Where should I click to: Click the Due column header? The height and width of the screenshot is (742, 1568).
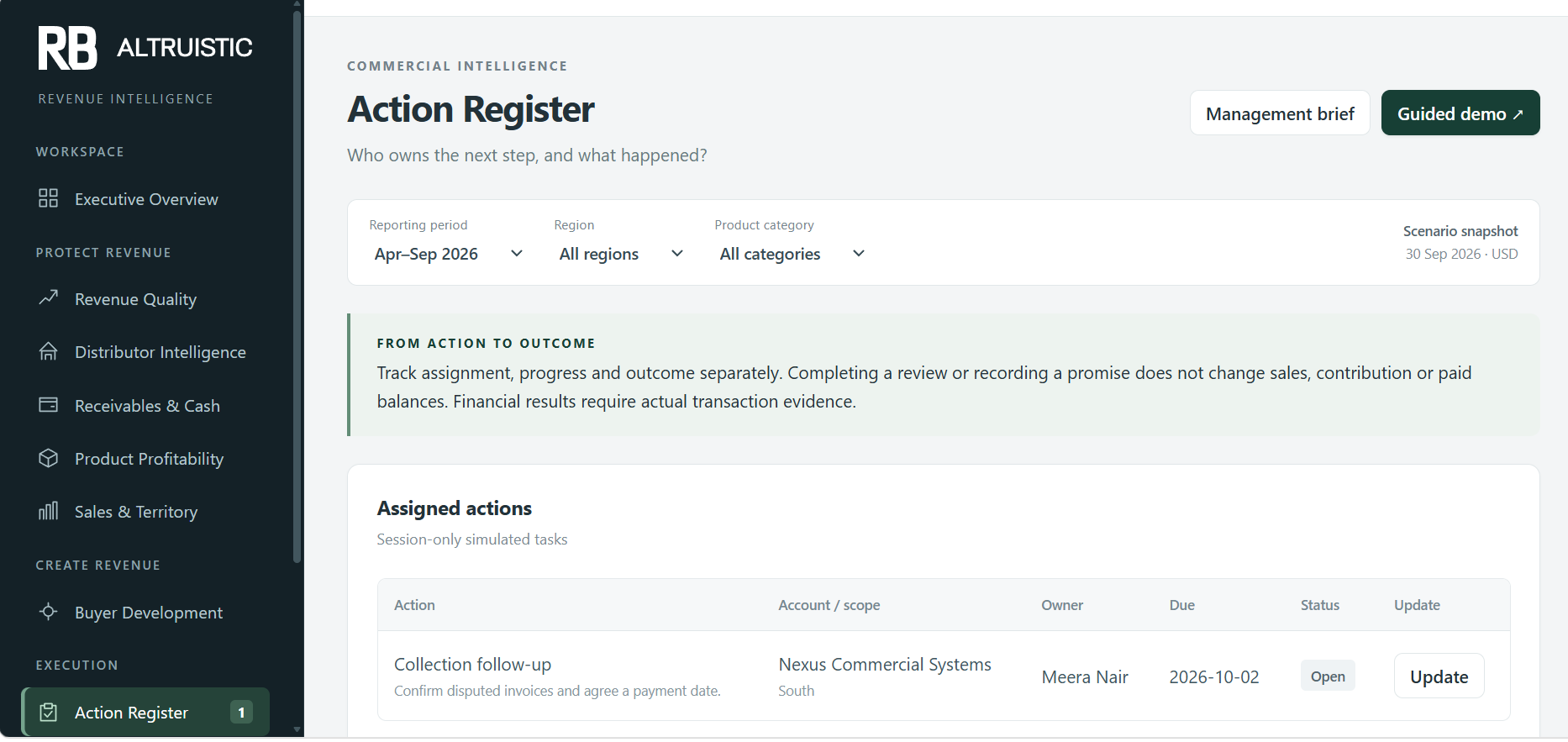pos(1182,605)
